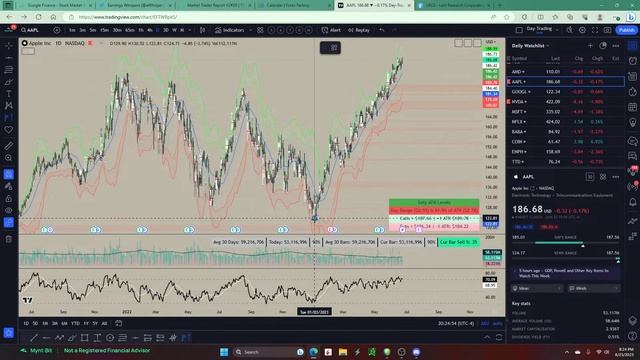The height and width of the screenshot is (360, 640).
Task: Select AMD row in watchlist
Action: tap(565, 72)
